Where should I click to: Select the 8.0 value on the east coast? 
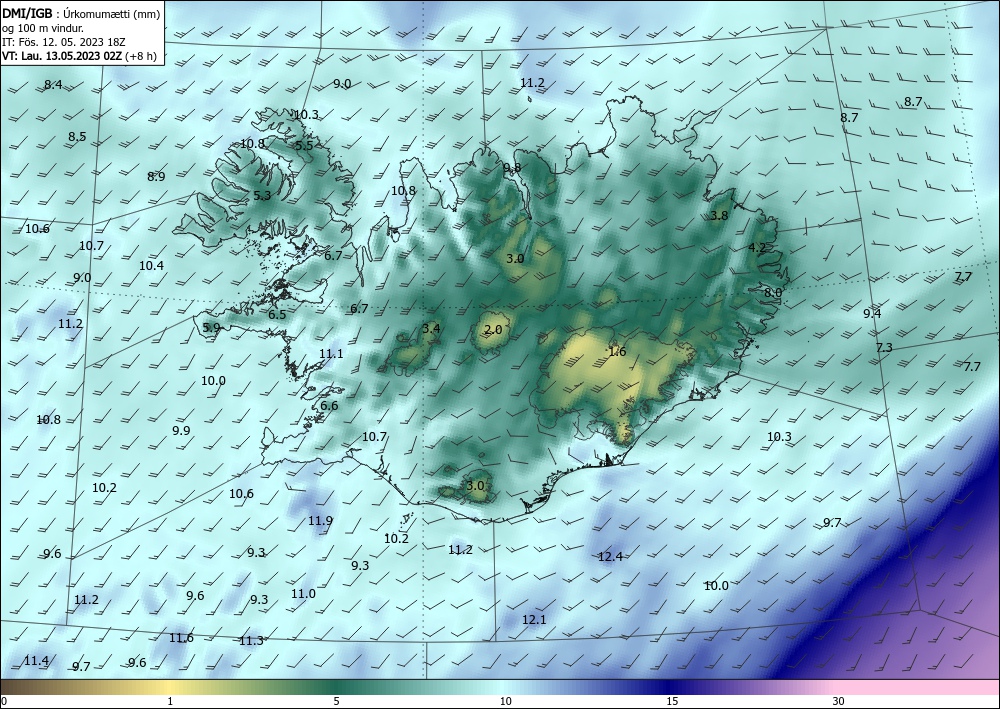pos(773,293)
